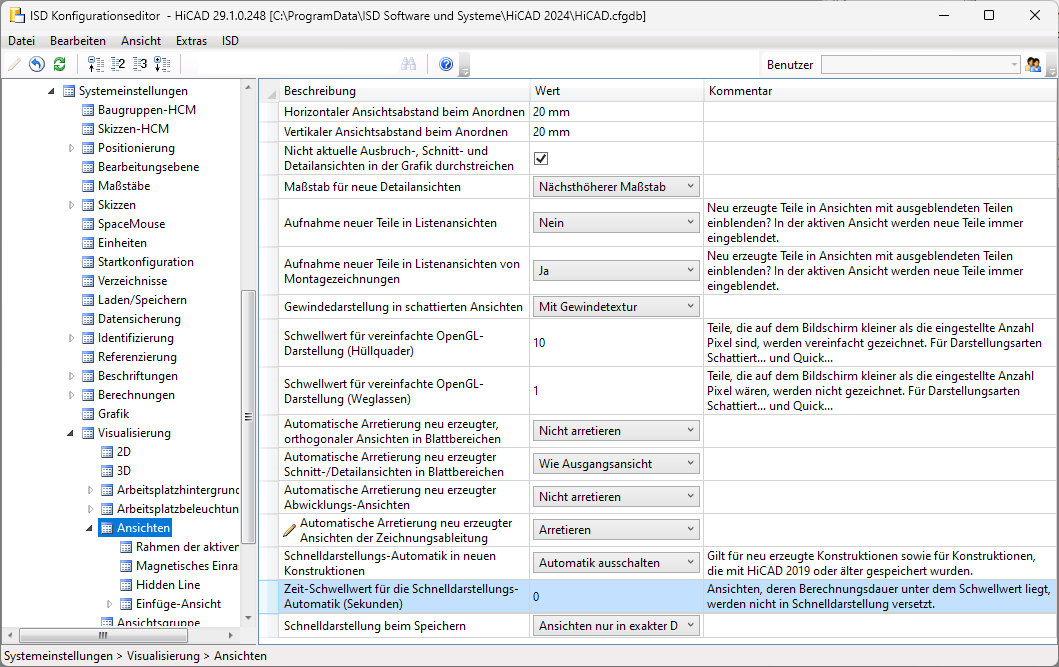Click the Wert column header
Image resolution: width=1059 pixels, height=667 pixels.
(547, 91)
